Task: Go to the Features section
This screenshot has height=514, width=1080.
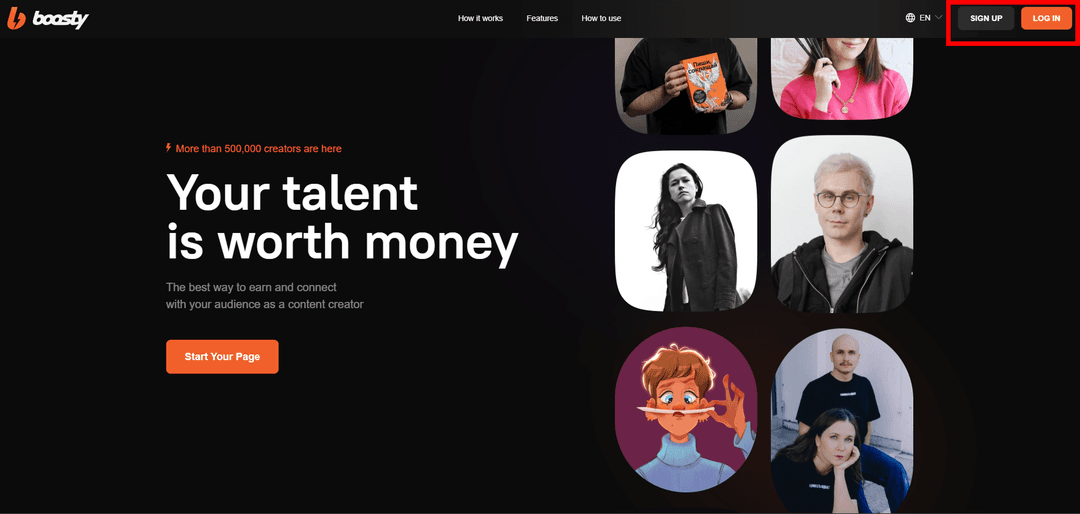Action: pos(542,19)
